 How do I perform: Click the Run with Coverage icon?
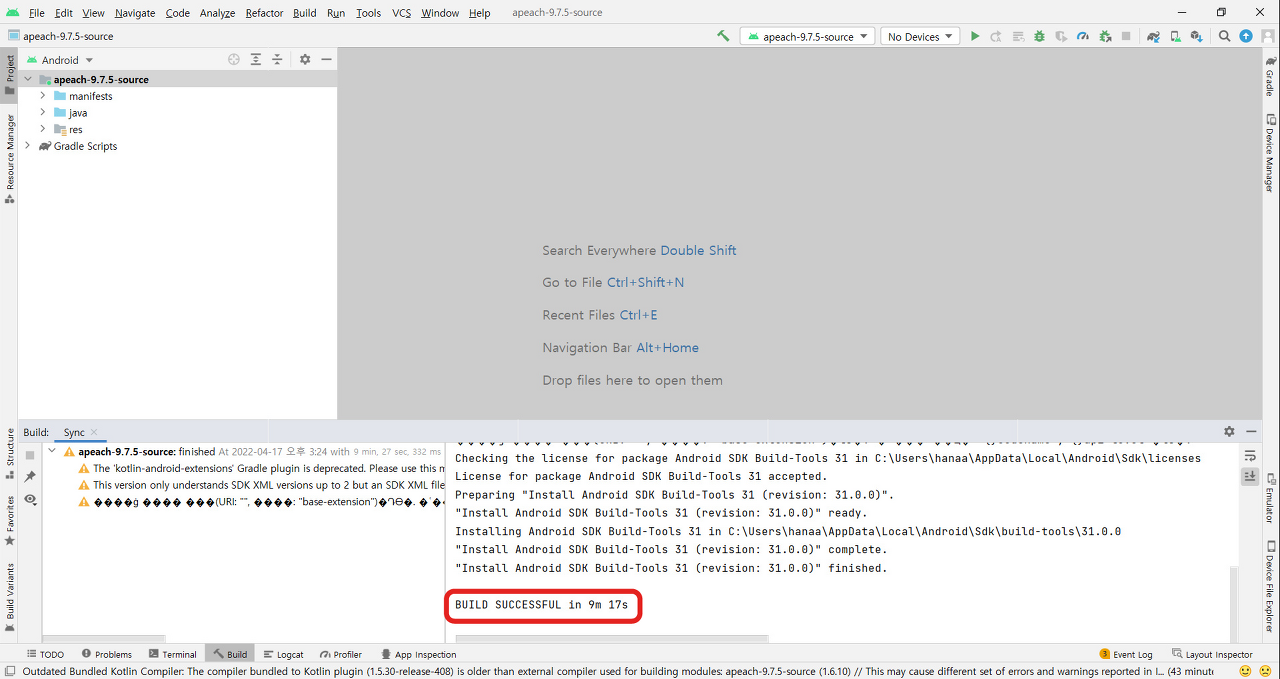1061,36
